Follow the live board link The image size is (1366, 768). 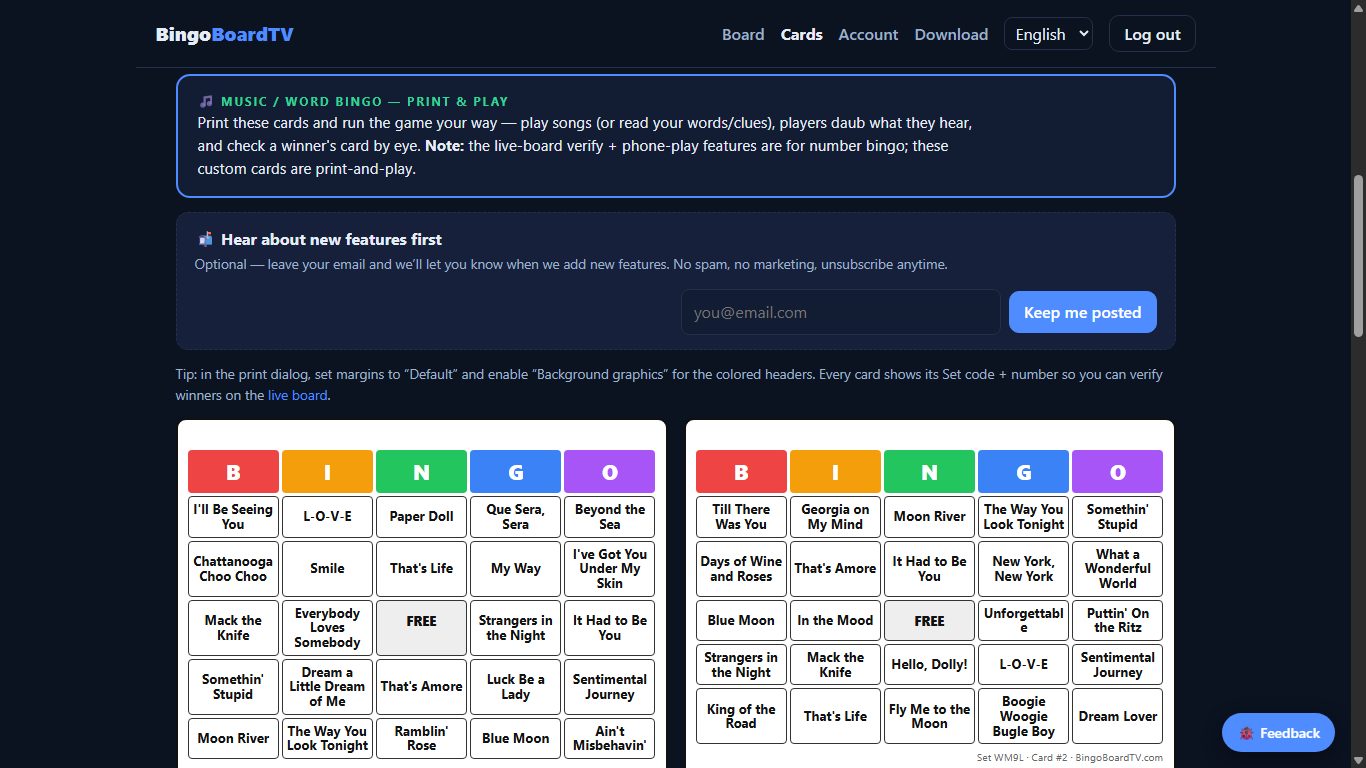click(297, 395)
